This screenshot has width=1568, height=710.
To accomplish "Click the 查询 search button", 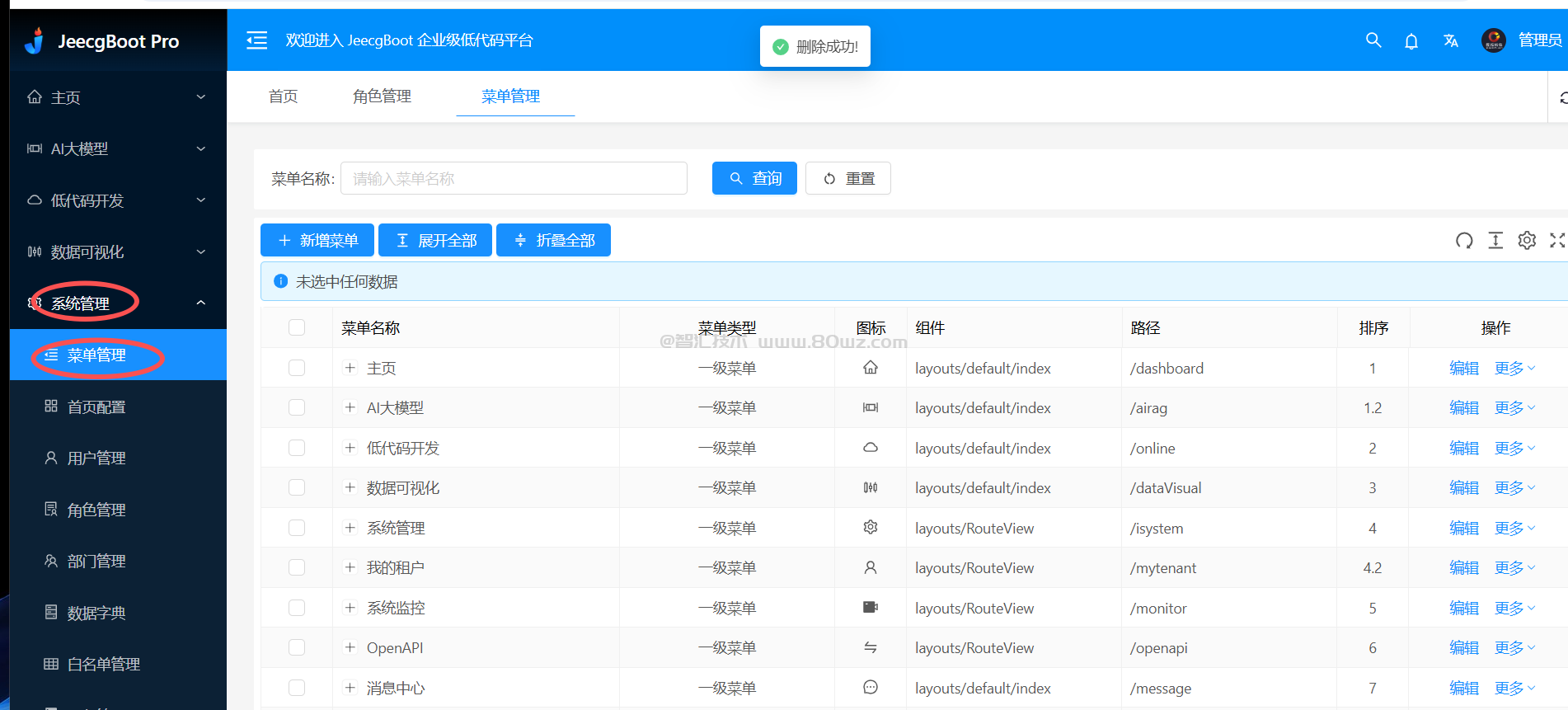I will 754,178.
